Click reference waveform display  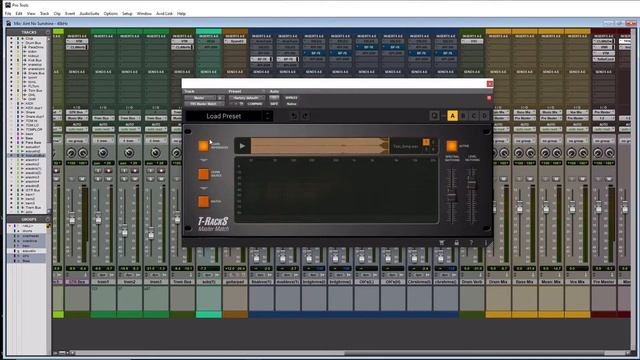pos(319,146)
